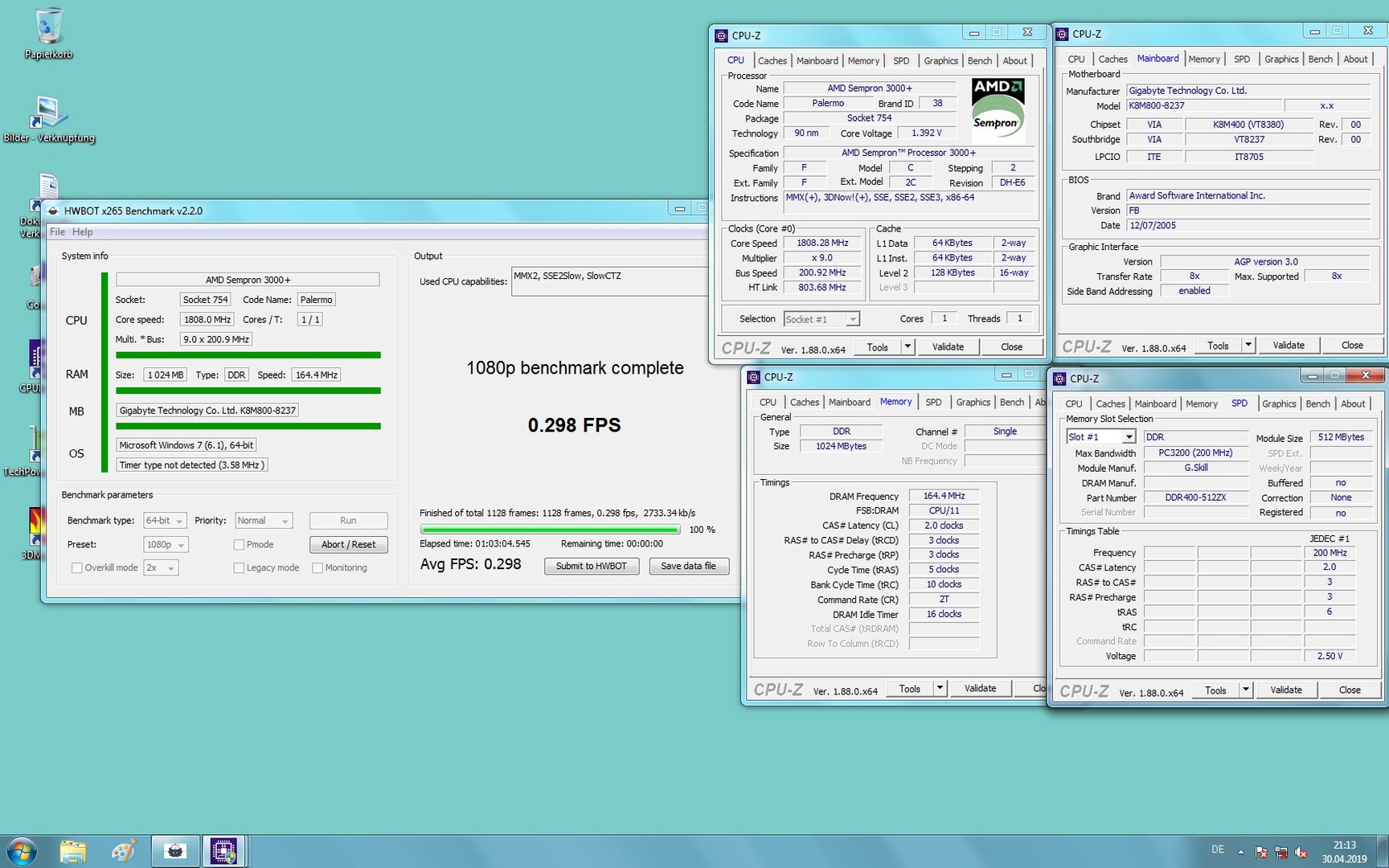The width and height of the screenshot is (1389, 868).
Task: Open About tab in SPD window
Action: click(x=1353, y=403)
